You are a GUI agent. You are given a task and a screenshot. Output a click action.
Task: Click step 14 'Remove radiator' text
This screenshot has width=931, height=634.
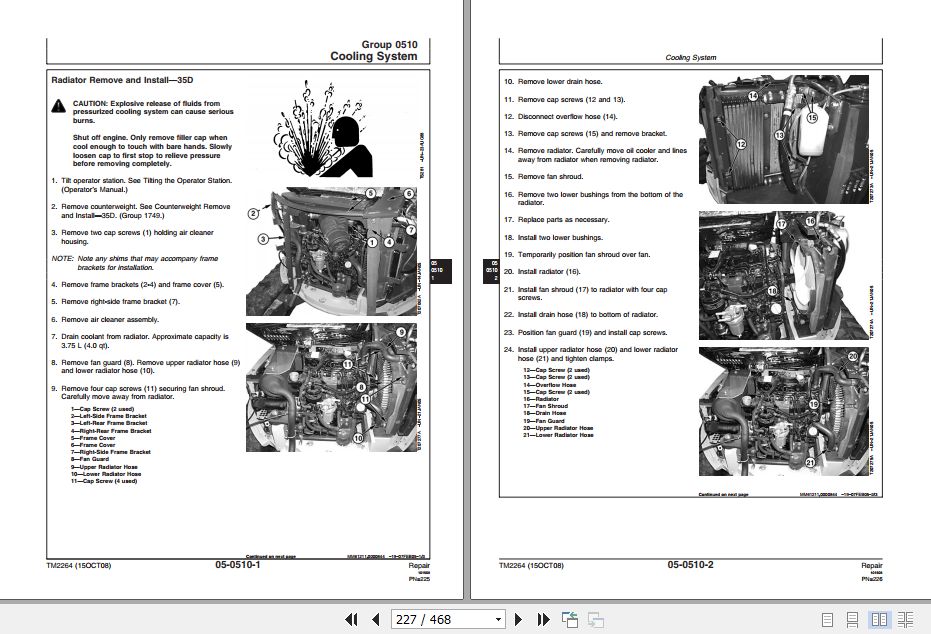tap(596, 155)
